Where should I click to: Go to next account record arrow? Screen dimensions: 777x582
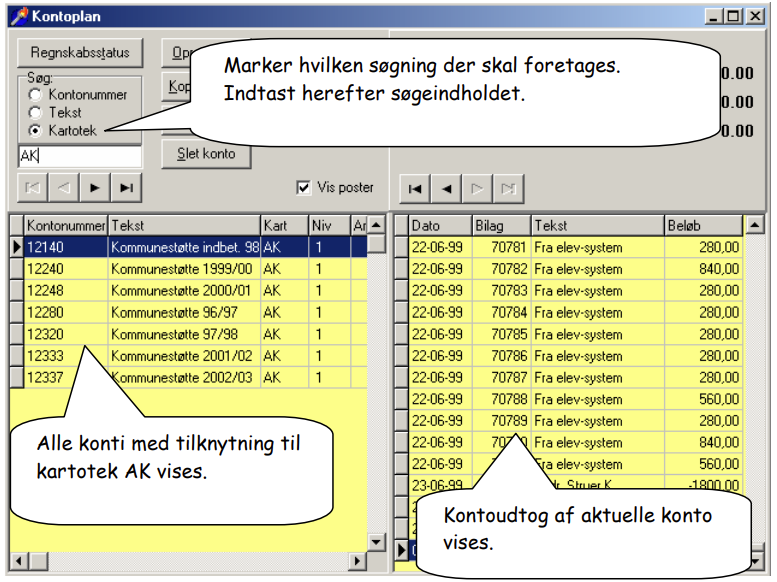(95, 188)
